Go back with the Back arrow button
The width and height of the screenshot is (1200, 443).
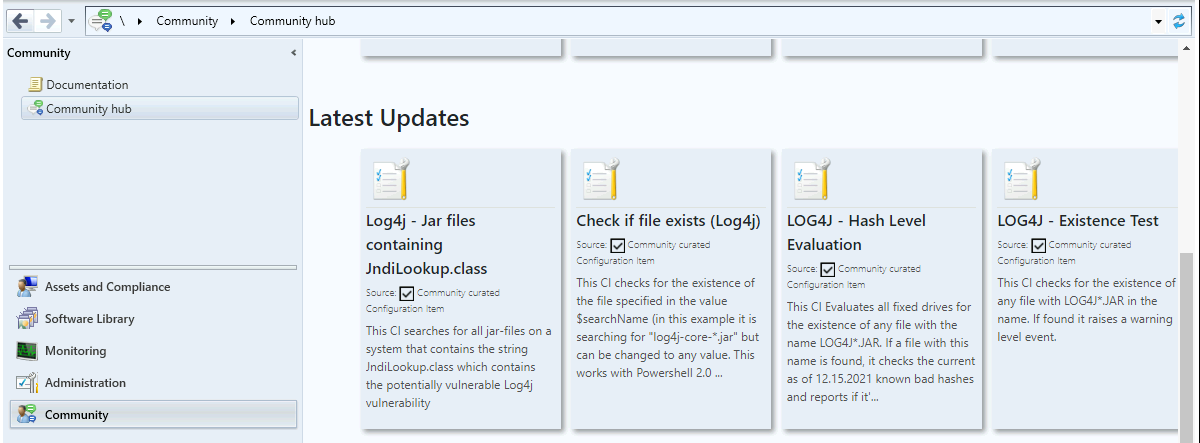(21, 20)
